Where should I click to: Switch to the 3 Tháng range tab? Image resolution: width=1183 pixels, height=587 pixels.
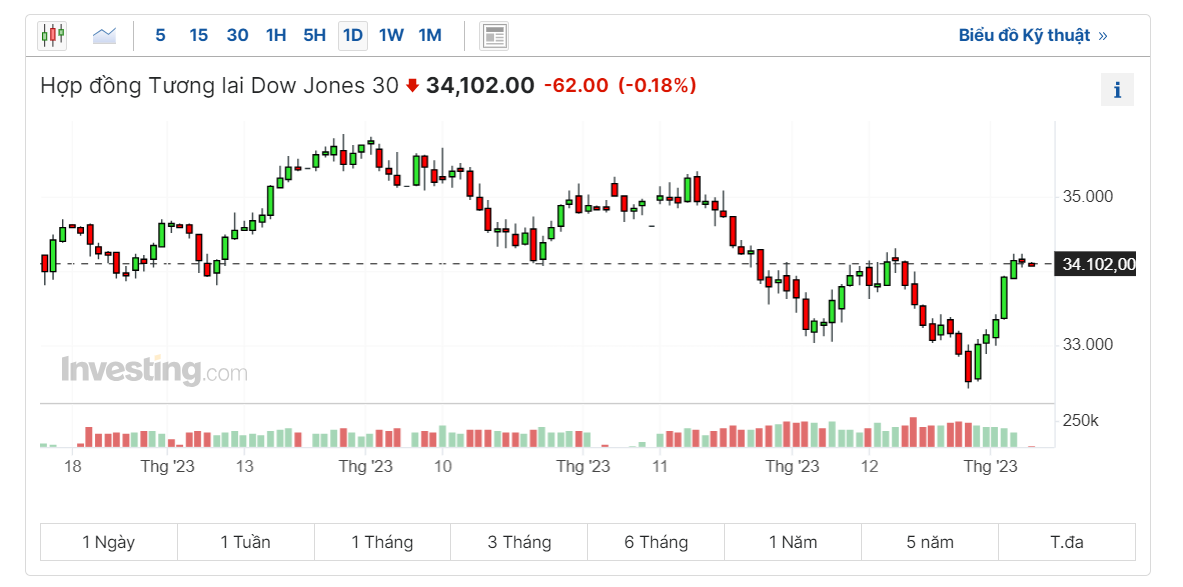tap(519, 542)
